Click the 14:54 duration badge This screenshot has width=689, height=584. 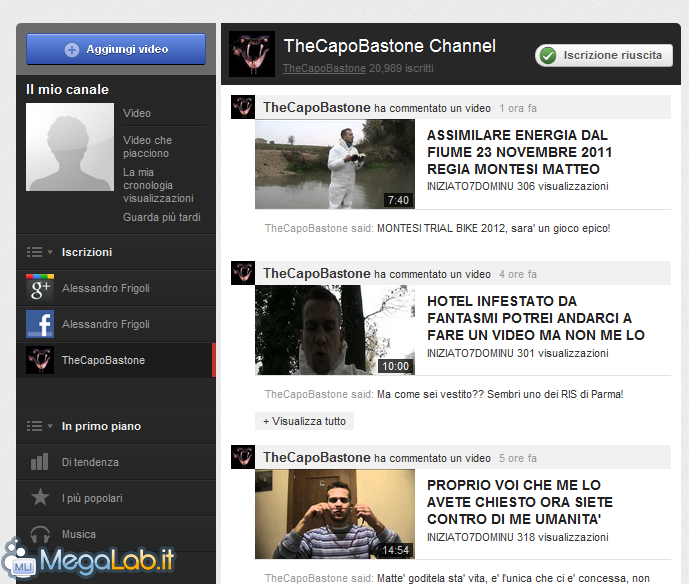[395, 550]
